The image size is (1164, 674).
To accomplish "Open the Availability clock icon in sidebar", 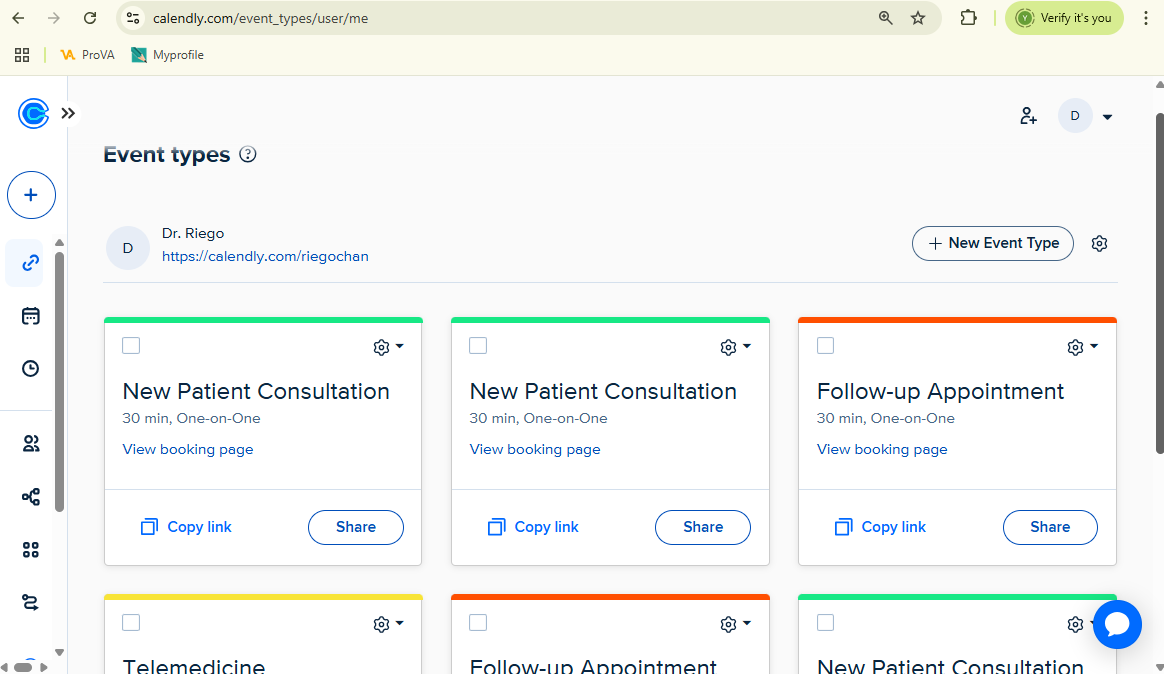I will 31,369.
